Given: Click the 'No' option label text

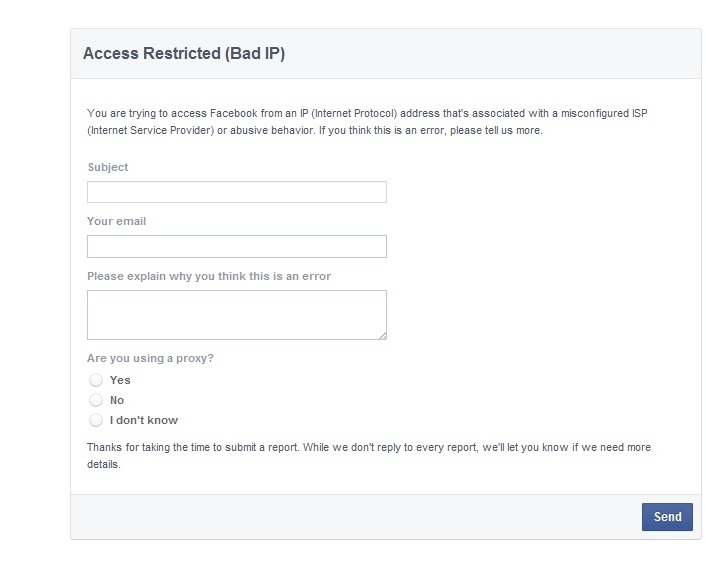Looking at the screenshot, I should (x=117, y=400).
